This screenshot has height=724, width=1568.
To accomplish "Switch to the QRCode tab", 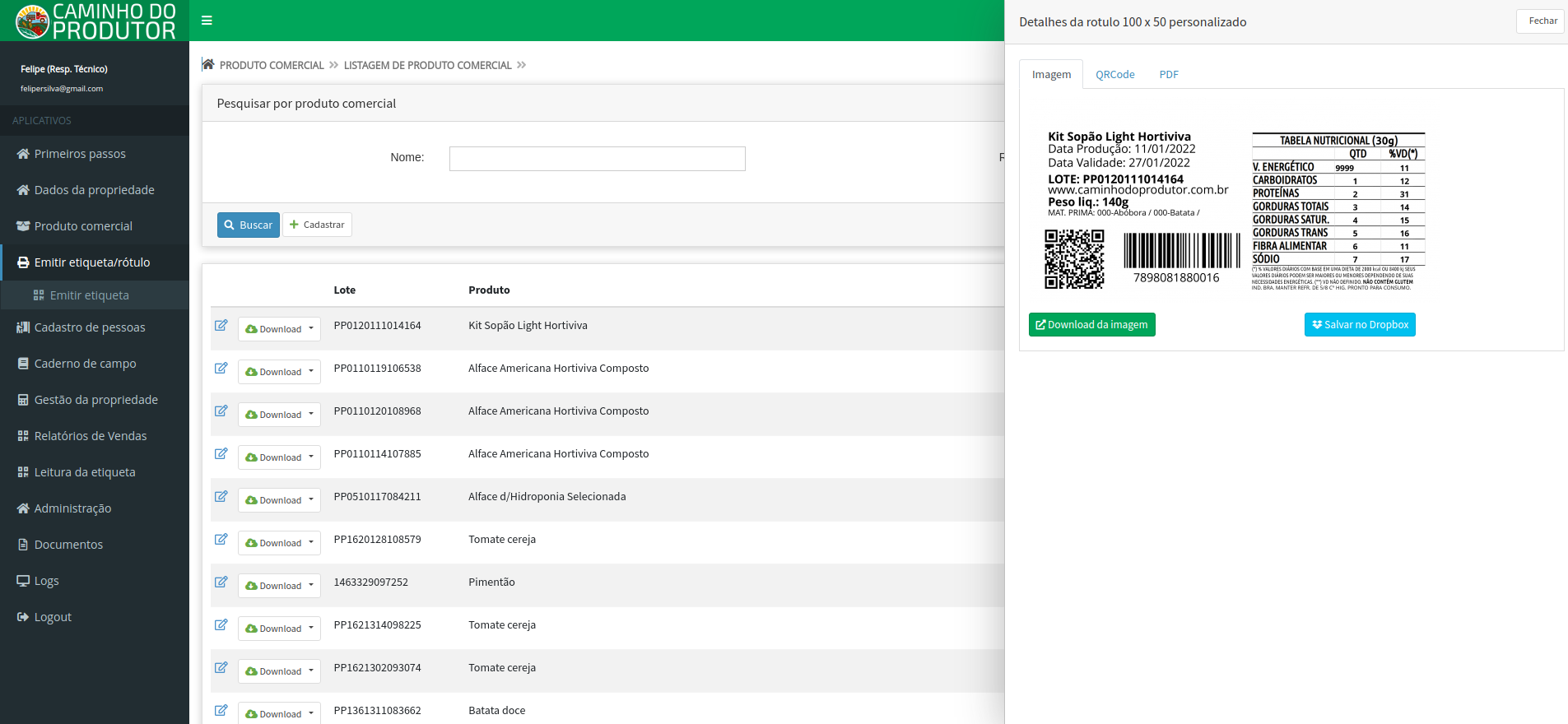I will (1114, 75).
